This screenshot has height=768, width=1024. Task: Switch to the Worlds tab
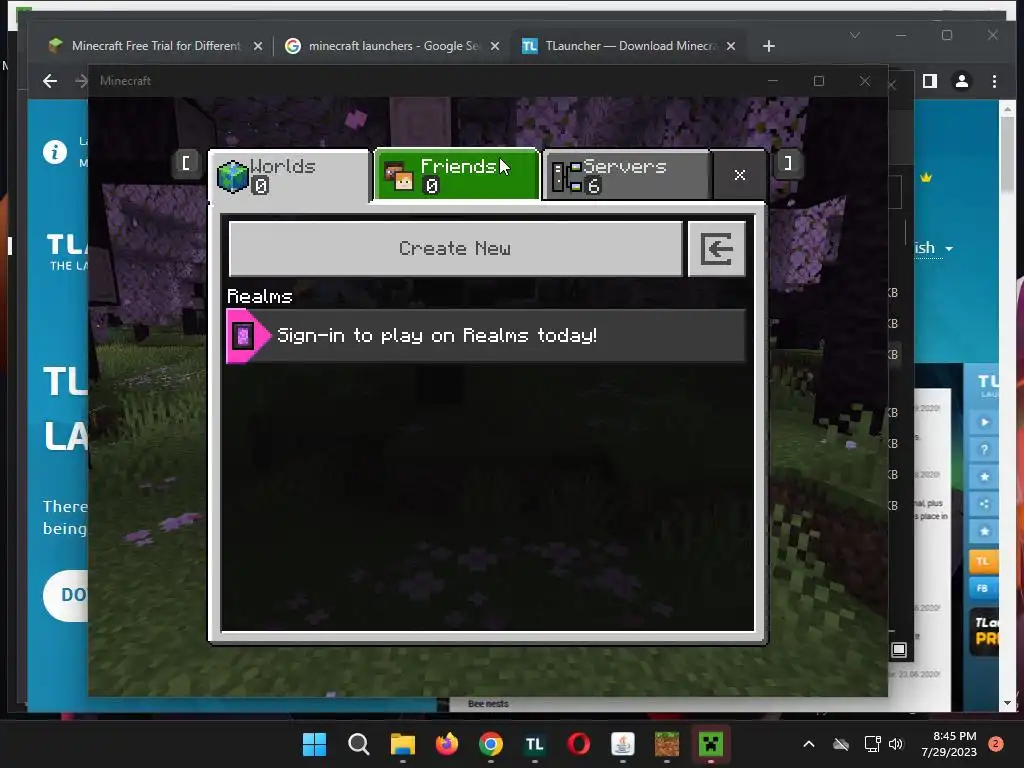(x=290, y=176)
